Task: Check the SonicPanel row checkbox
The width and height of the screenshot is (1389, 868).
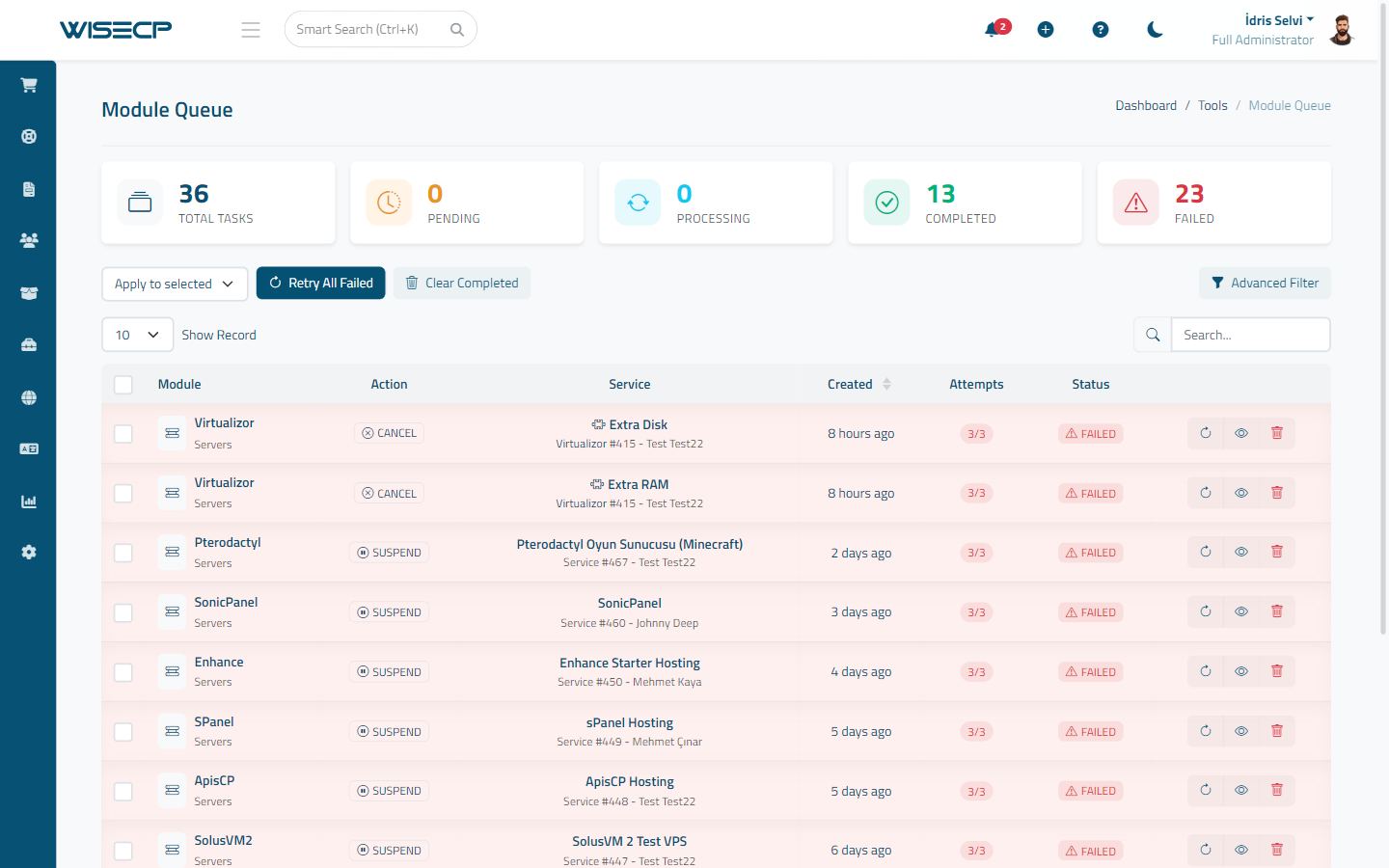Action: pyautogui.click(x=123, y=612)
